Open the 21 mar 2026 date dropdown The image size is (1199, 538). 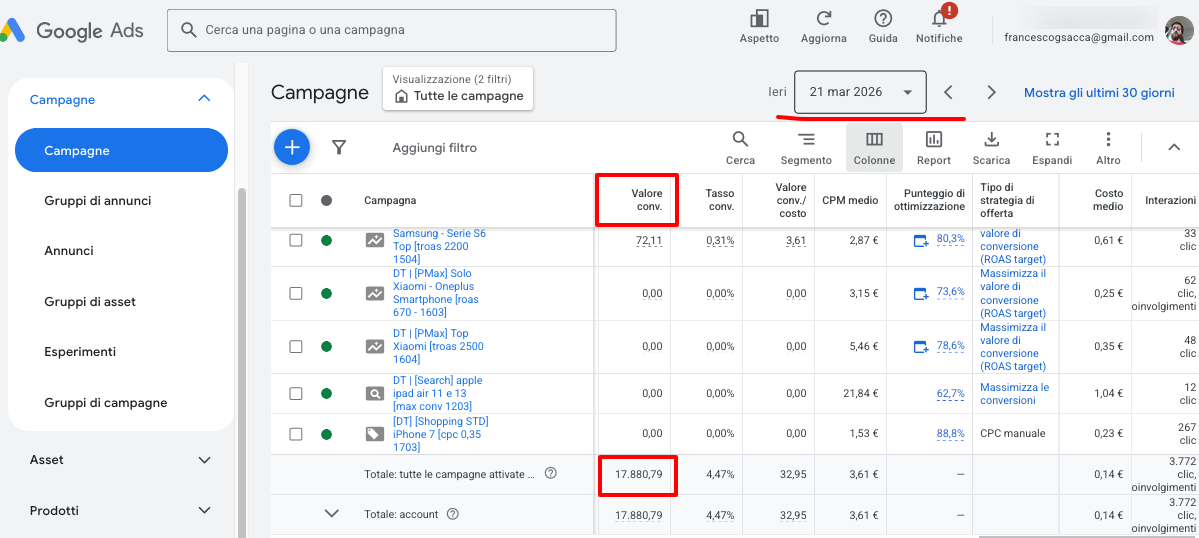(860, 92)
